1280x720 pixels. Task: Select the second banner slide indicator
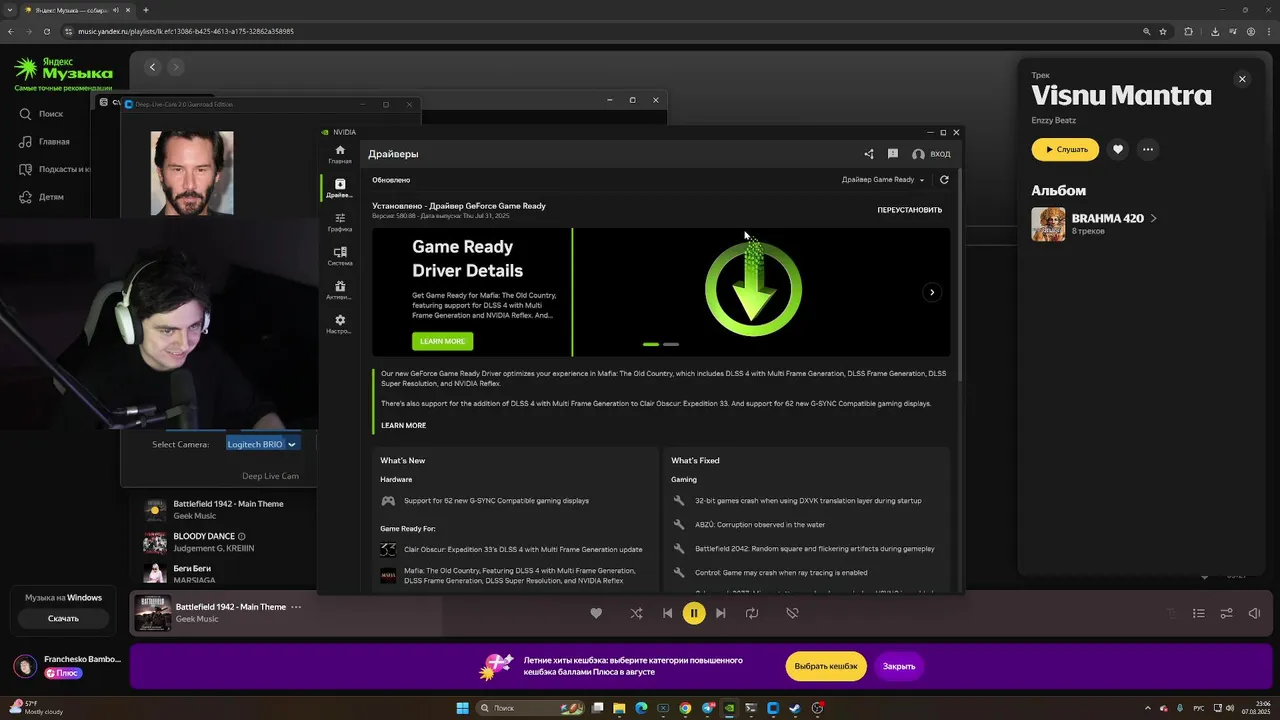pos(671,344)
